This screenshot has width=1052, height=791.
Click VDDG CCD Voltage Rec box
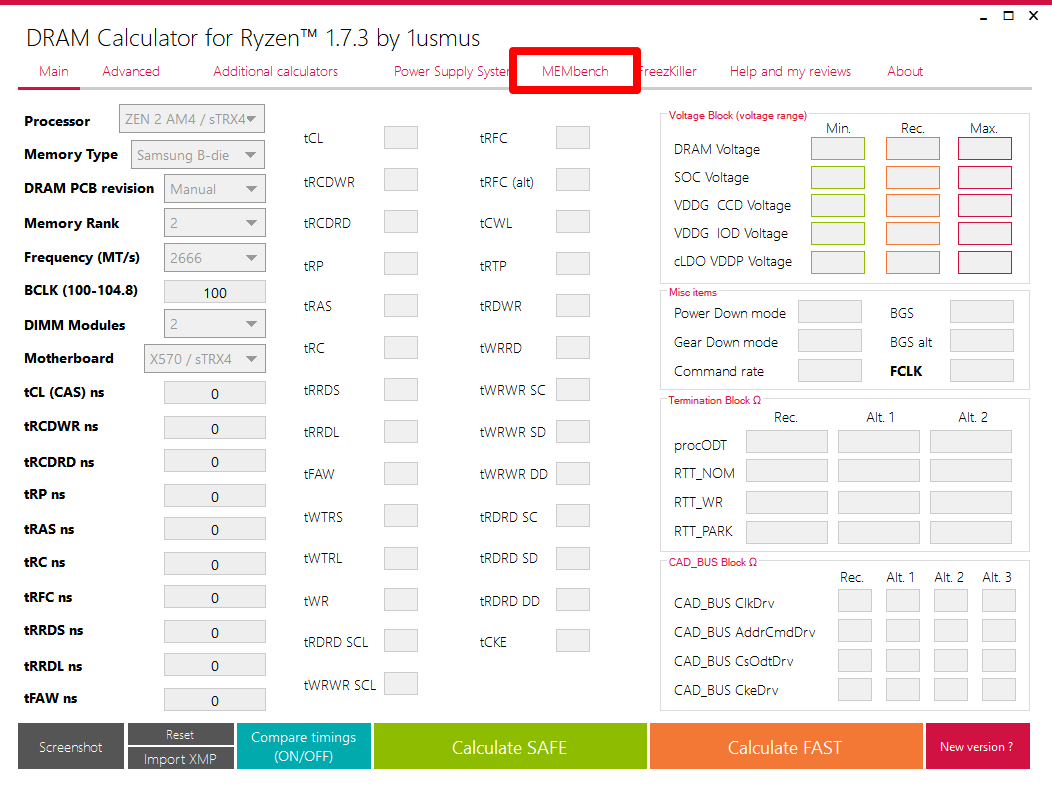tap(912, 205)
